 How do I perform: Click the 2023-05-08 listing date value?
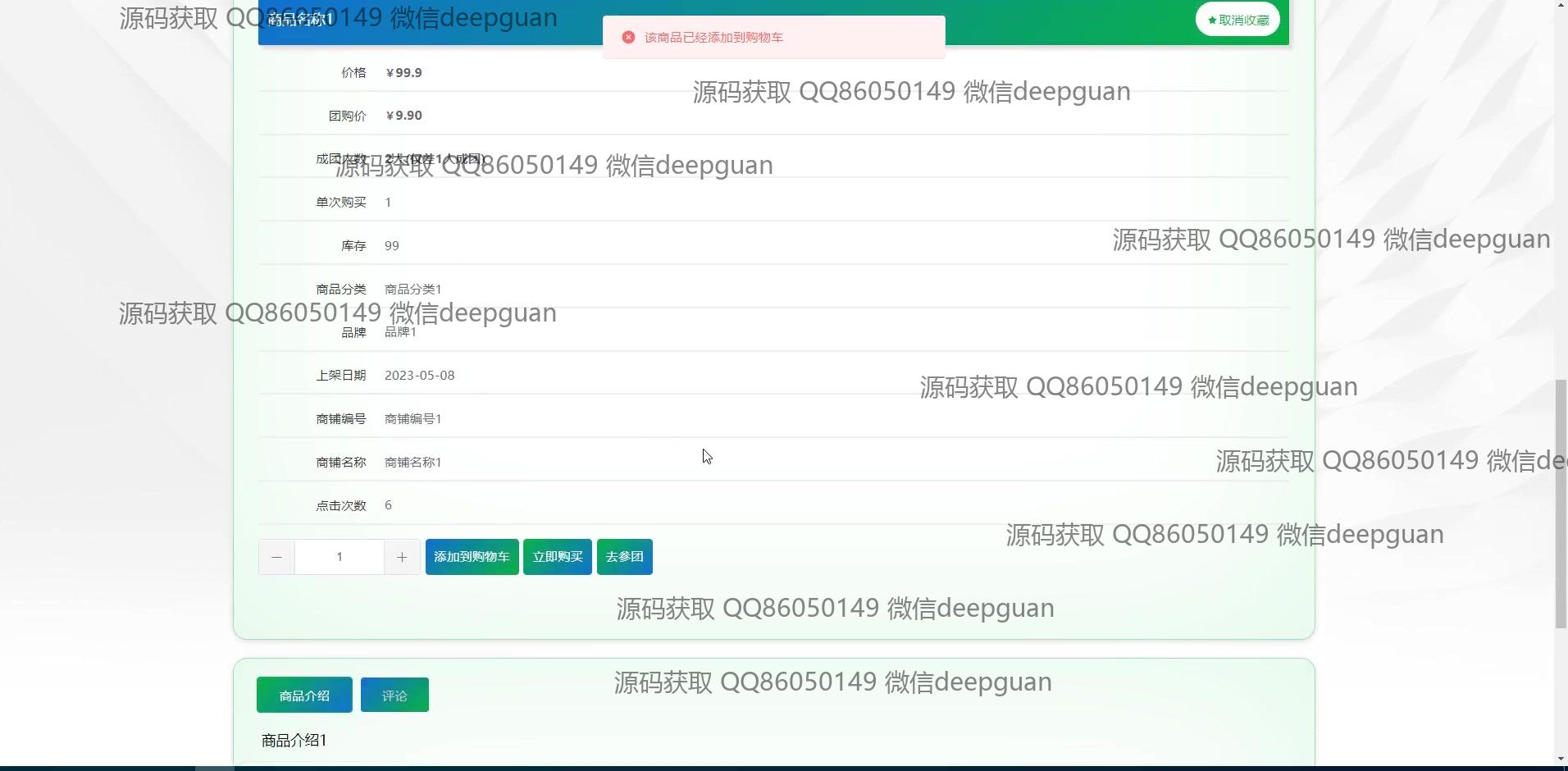click(419, 376)
